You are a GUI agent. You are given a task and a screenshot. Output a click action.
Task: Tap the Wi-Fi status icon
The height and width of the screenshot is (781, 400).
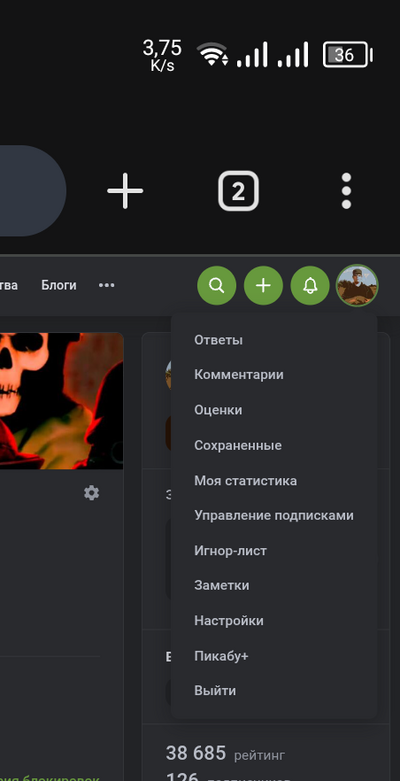[x=213, y=54]
